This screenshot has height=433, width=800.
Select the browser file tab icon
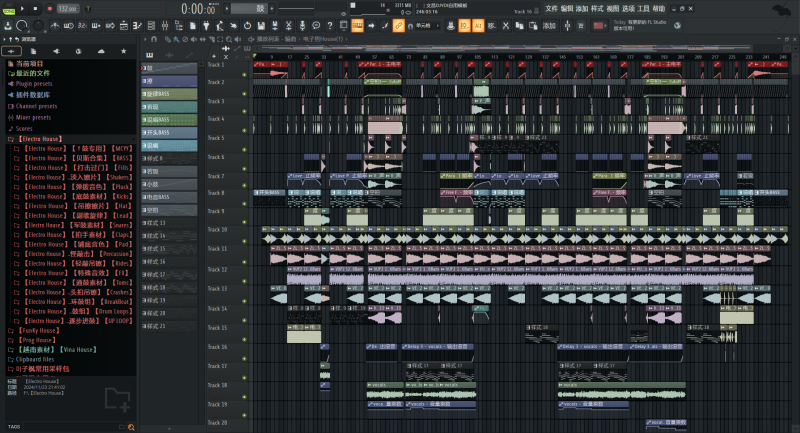pos(33,51)
